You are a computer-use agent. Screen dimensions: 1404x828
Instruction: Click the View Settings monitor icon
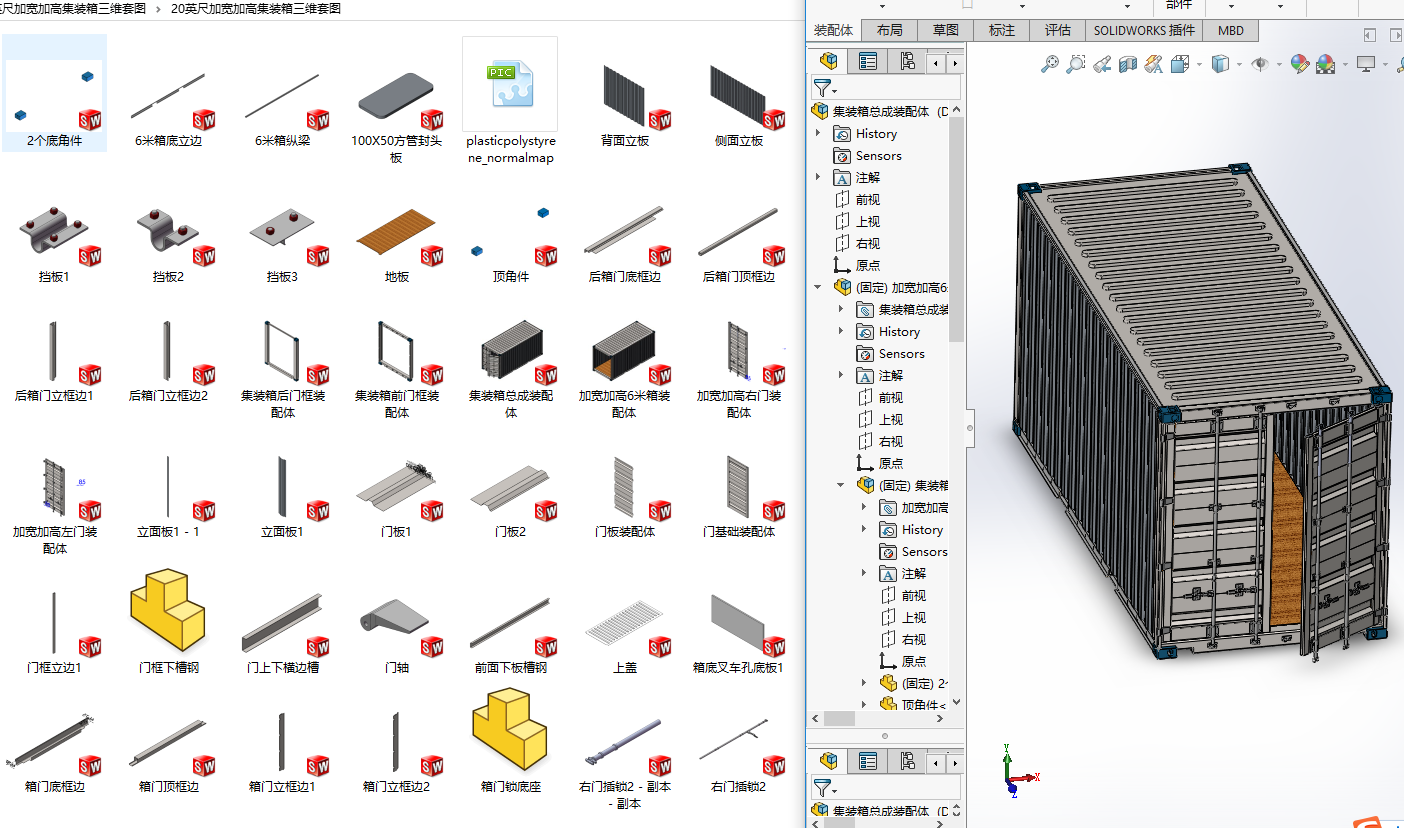point(1366,64)
